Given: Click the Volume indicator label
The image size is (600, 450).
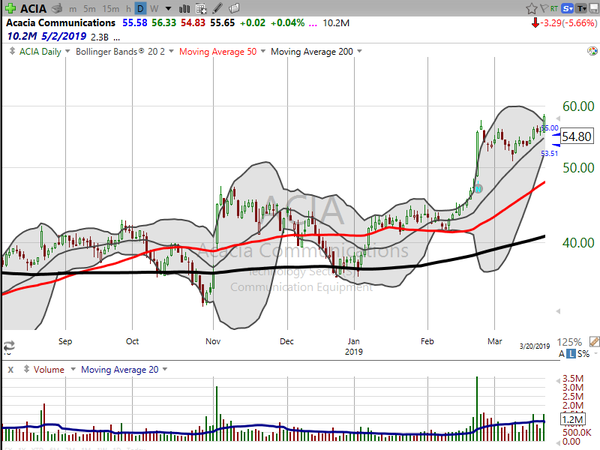Looking at the screenshot, I should 49,370.
